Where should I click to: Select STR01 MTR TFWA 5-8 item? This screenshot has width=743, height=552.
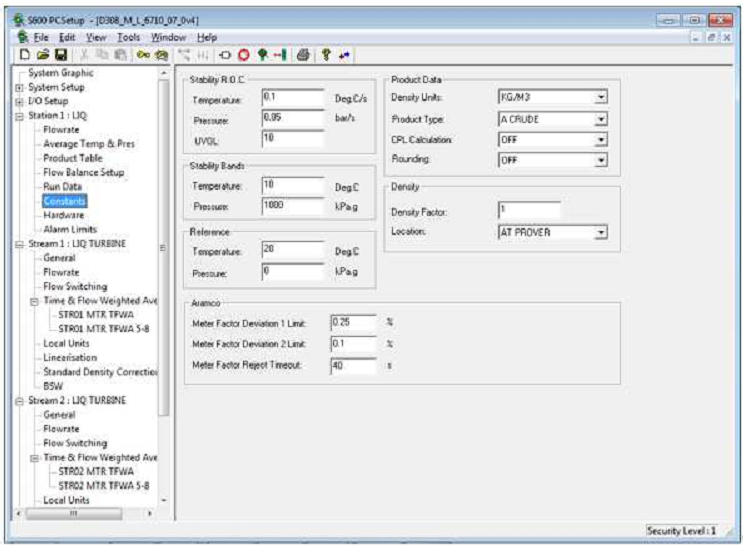pos(104,329)
